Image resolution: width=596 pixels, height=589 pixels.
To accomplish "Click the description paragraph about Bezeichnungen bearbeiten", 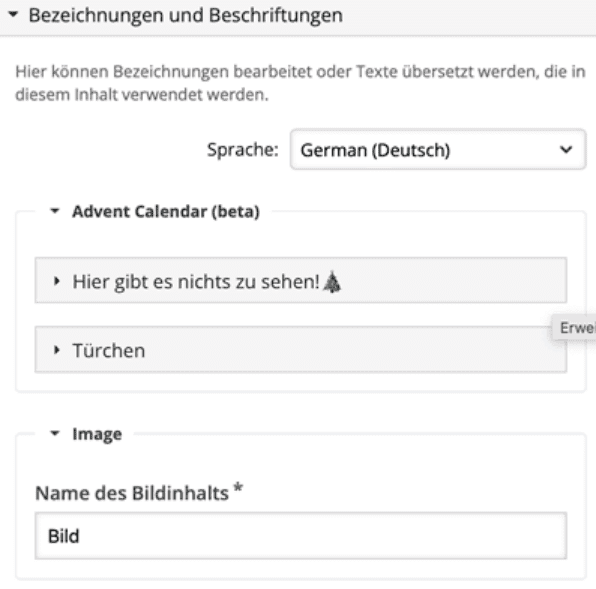I will point(300,83).
